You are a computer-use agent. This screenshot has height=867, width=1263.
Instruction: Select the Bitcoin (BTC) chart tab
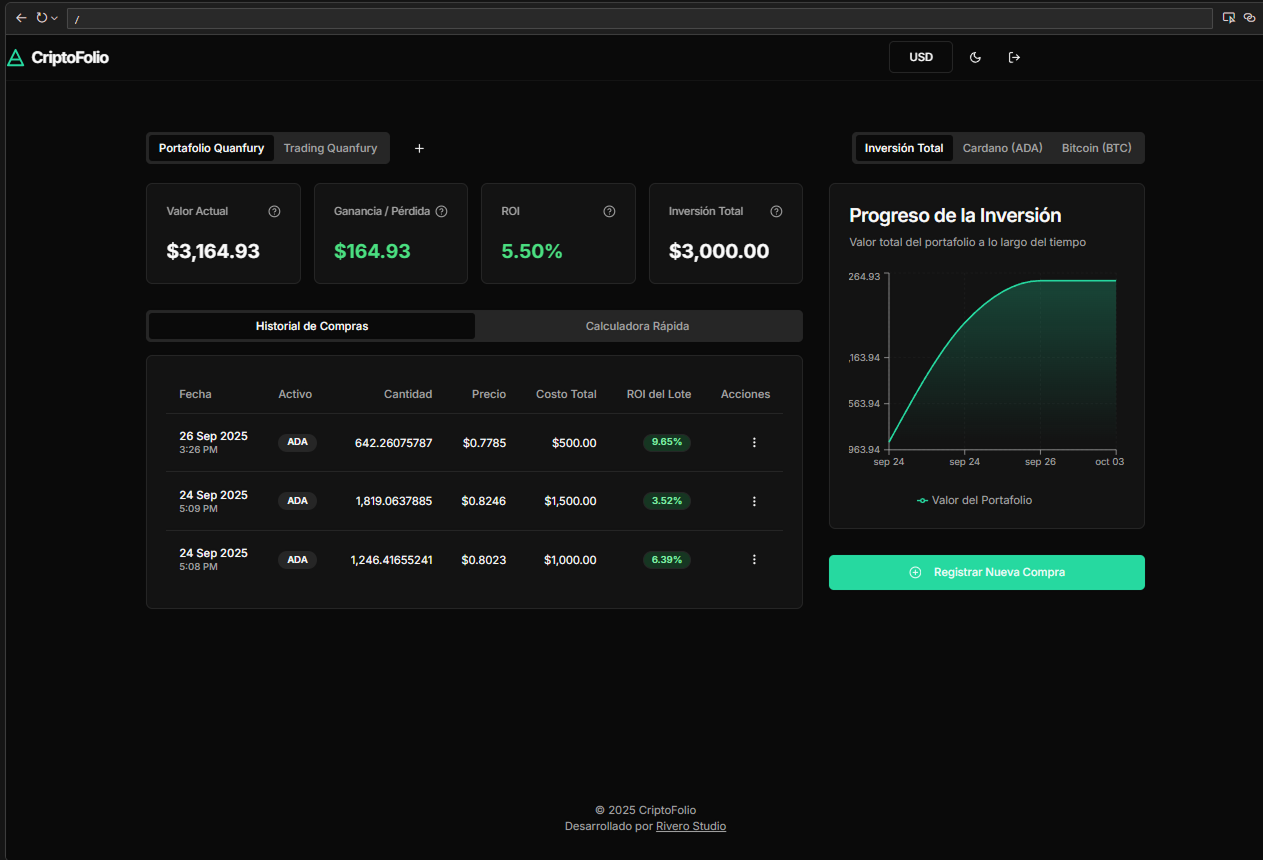tap(1096, 149)
